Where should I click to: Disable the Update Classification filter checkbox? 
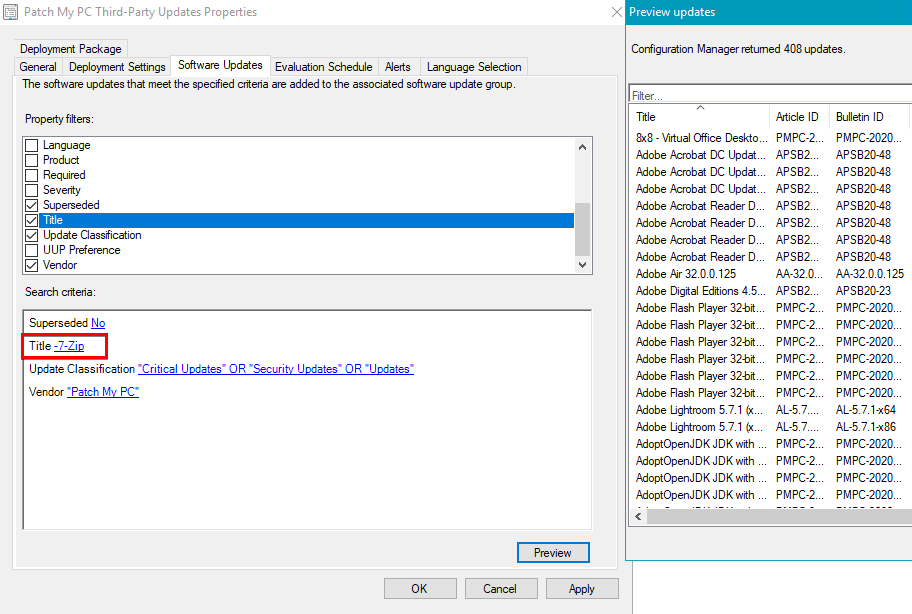tap(31, 235)
